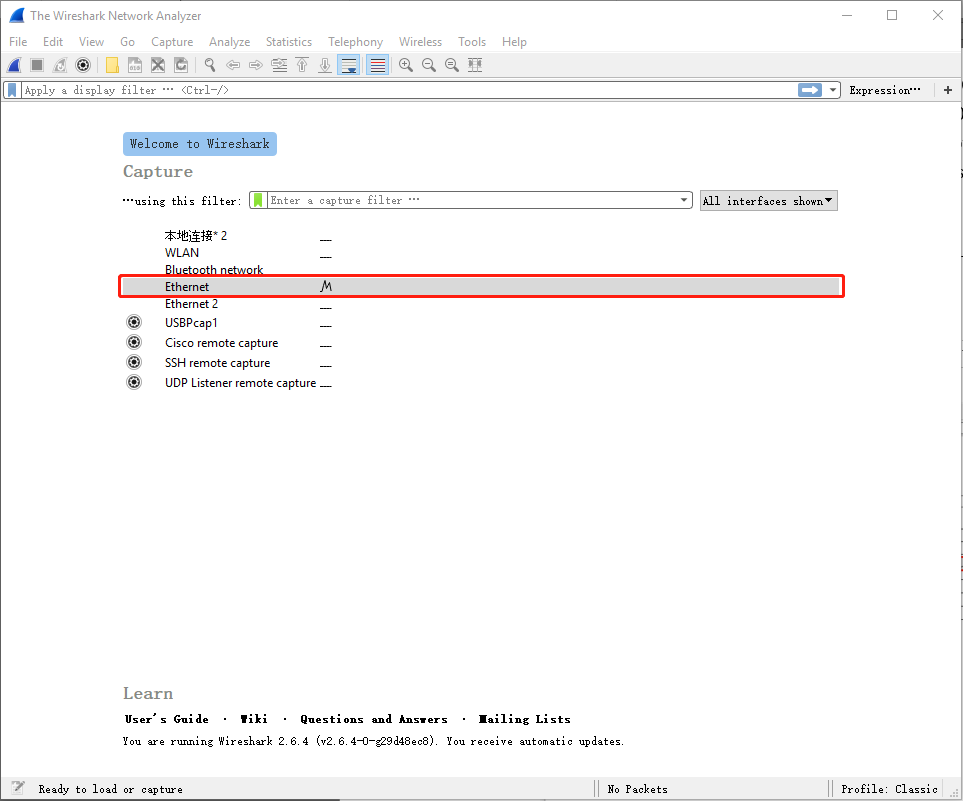Open options gear beside USBPcap1
The height and width of the screenshot is (801, 963).
click(134, 322)
